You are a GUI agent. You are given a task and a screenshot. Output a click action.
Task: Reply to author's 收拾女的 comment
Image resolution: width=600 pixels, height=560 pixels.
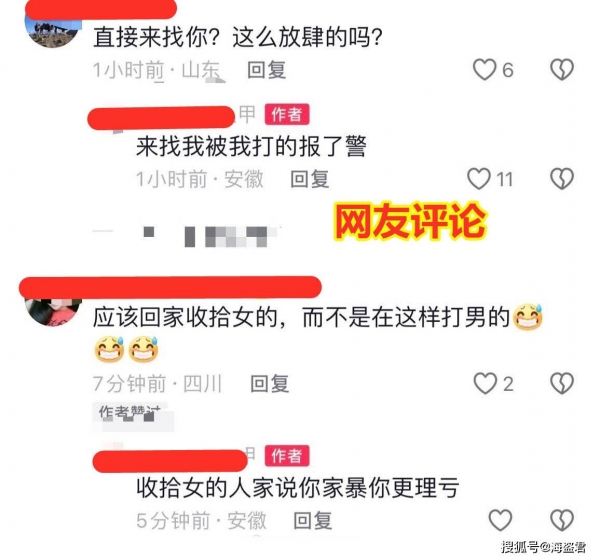point(313,521)
